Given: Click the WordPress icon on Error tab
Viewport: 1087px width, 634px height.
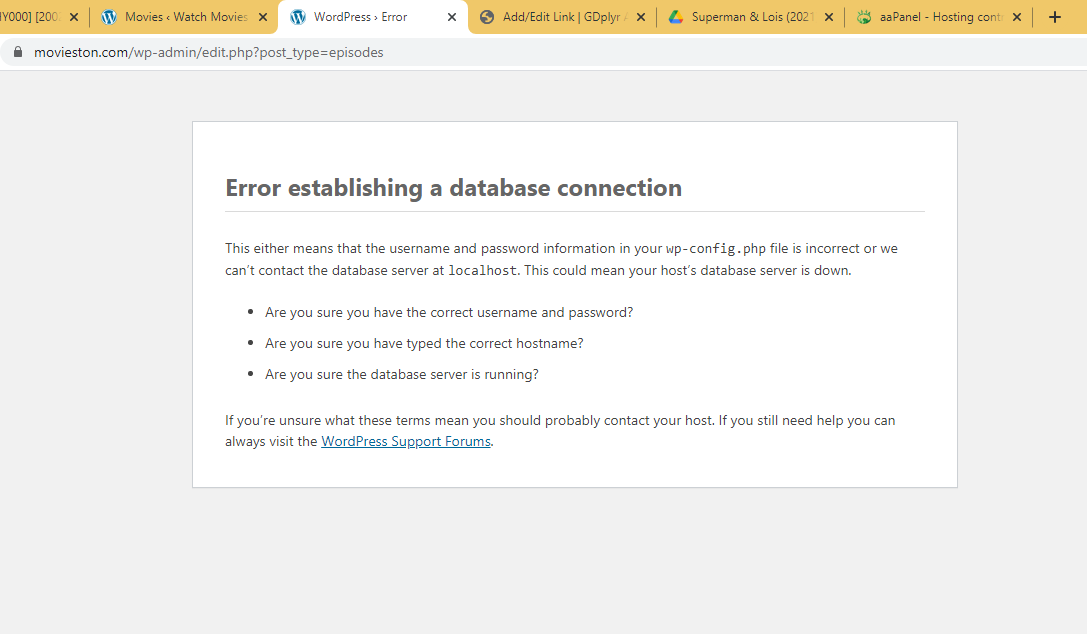Looking at the screenshot, I should pos(298,17).
